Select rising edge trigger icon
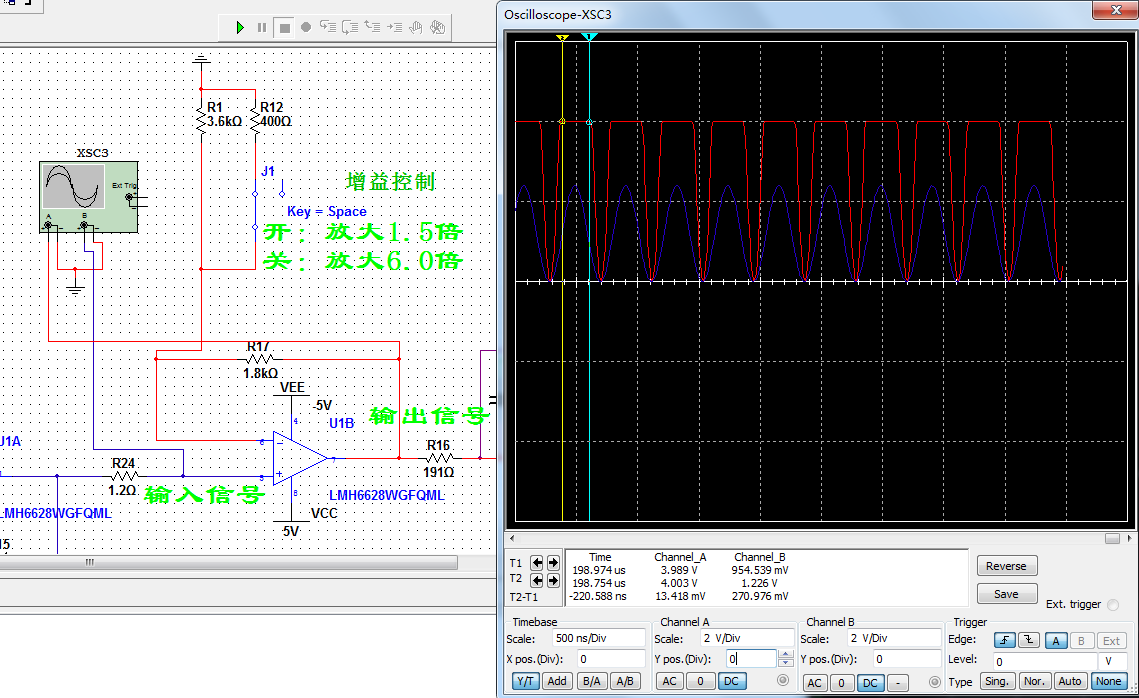Screen dimensions: 1139x698 [x=1005, y=641]
